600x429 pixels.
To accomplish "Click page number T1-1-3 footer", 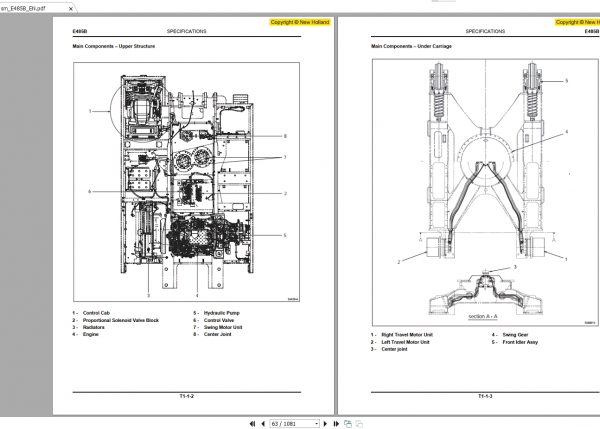I will click(485, 396).
